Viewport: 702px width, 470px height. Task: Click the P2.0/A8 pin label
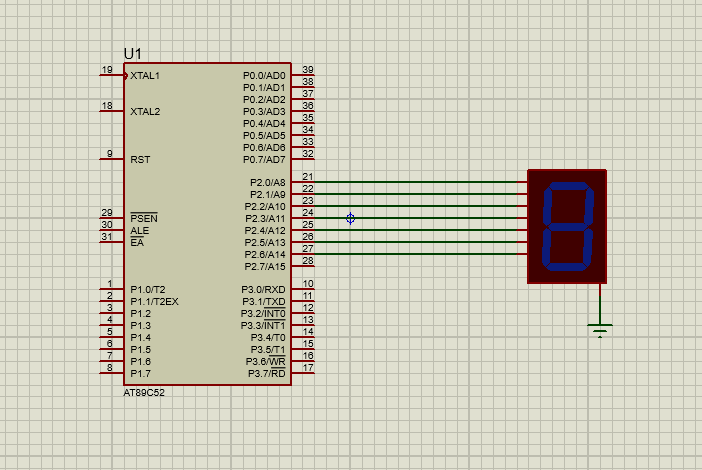coord(268,183)
